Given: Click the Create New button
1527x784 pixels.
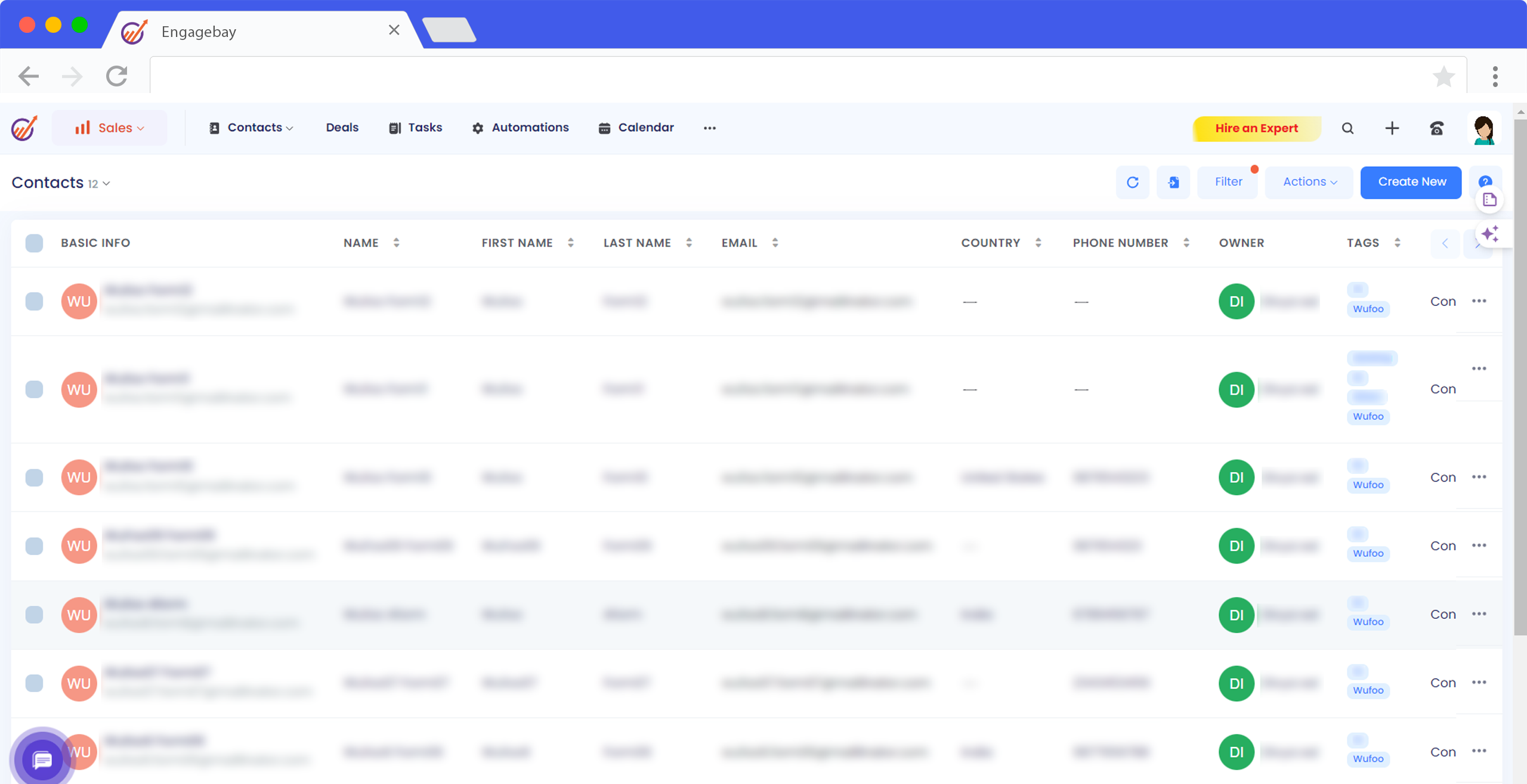Looking at the screenshot, I should 1411,182.
